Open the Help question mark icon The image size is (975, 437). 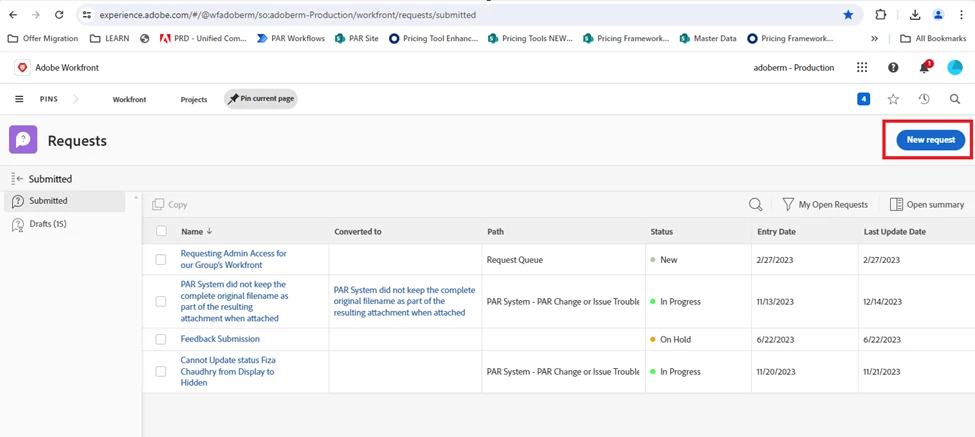893,67
